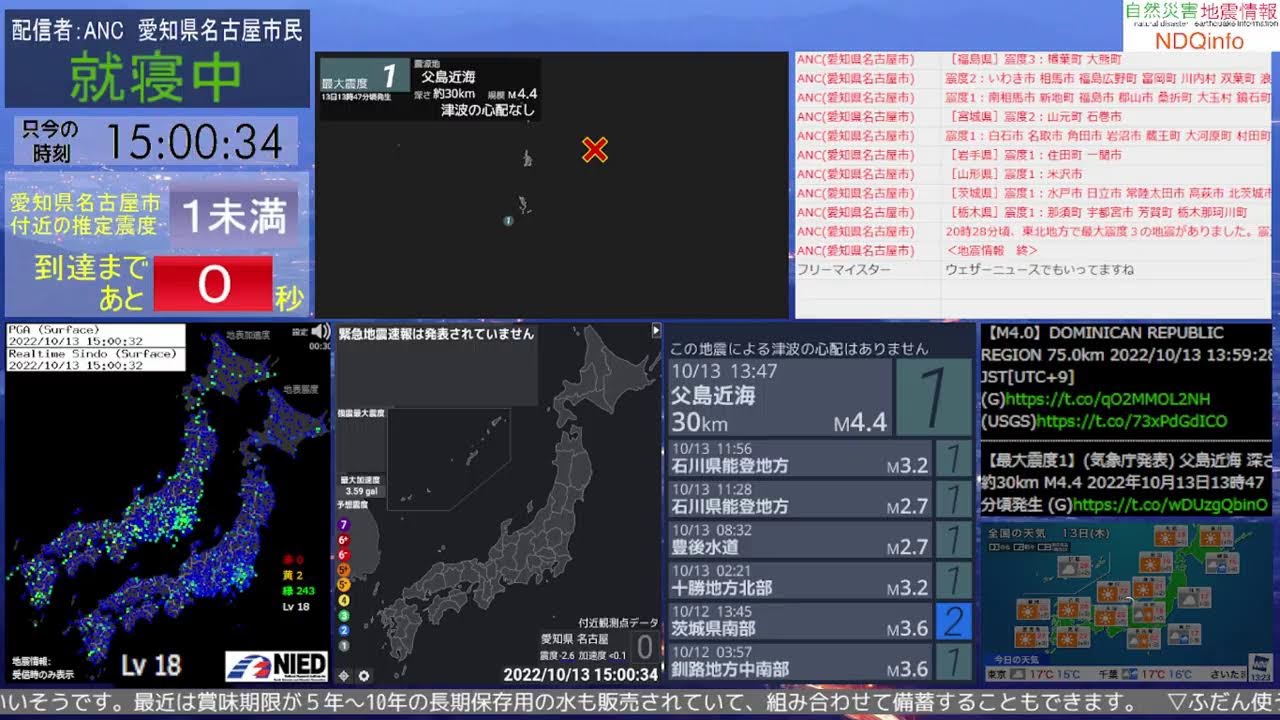Click the green intensity 3 legend circle
Image resolution: width=1280 pixels, height=720 pixels.
pos(345,615)
